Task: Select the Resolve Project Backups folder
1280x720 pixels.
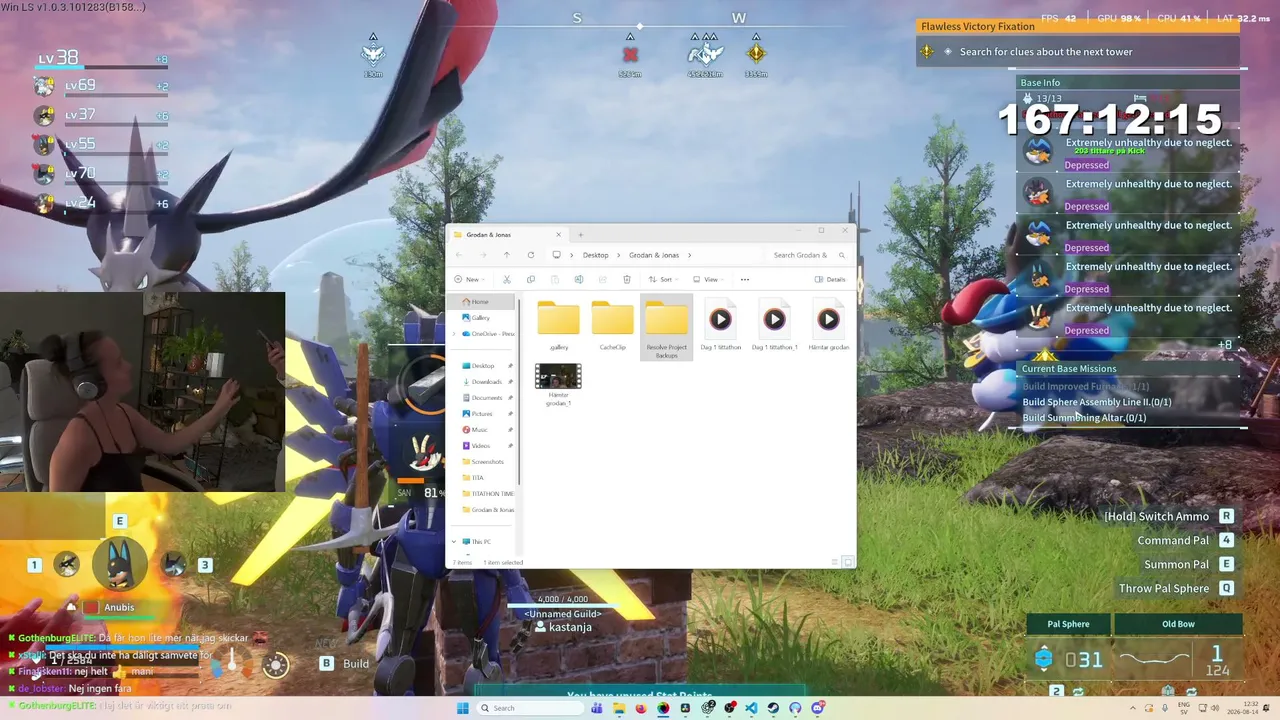Action: tap(666, 327)
